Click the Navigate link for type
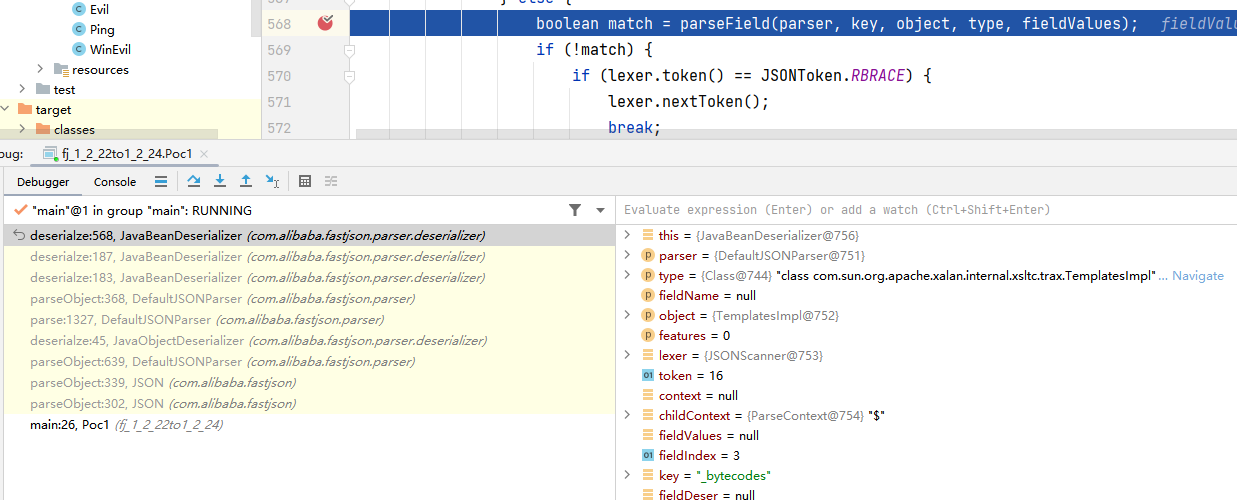The height and width of the screenshot is (500, 1237). coord(1197,275)
